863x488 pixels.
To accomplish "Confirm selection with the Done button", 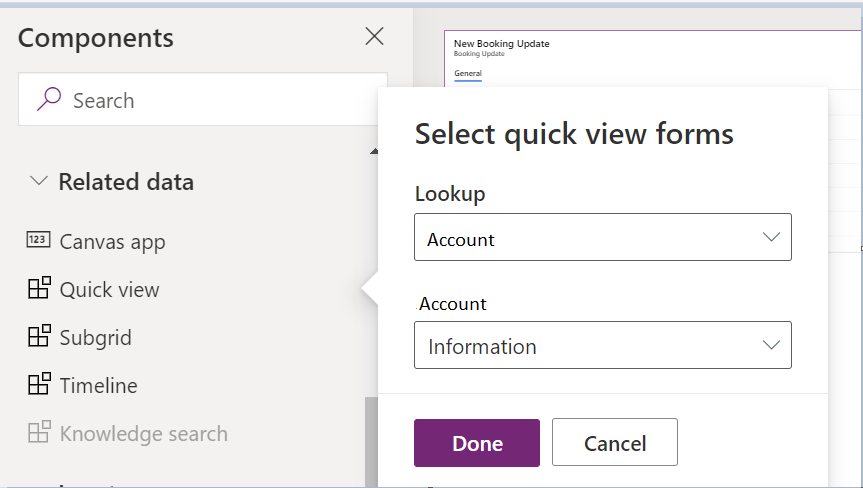I will (477, 443).
